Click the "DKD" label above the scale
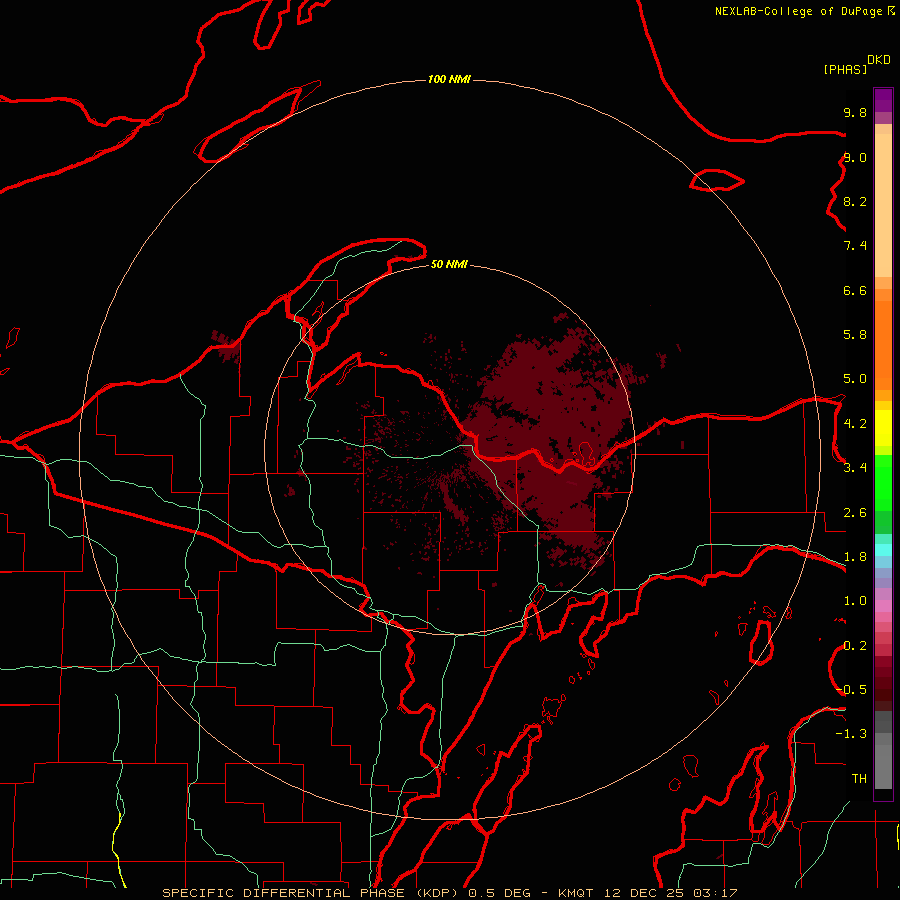 [x=879, y=60]
